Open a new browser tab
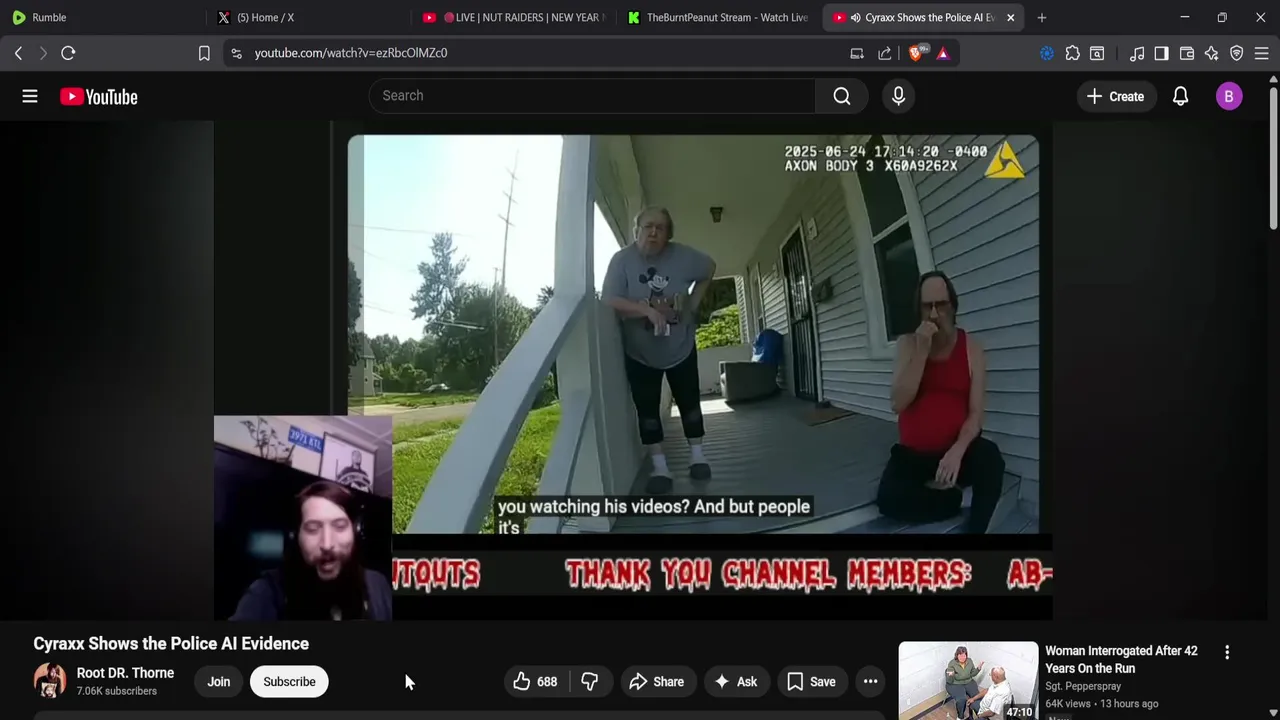Image resolution: width=1280 pixels, height=720 pixels. tap(1041, 17)
